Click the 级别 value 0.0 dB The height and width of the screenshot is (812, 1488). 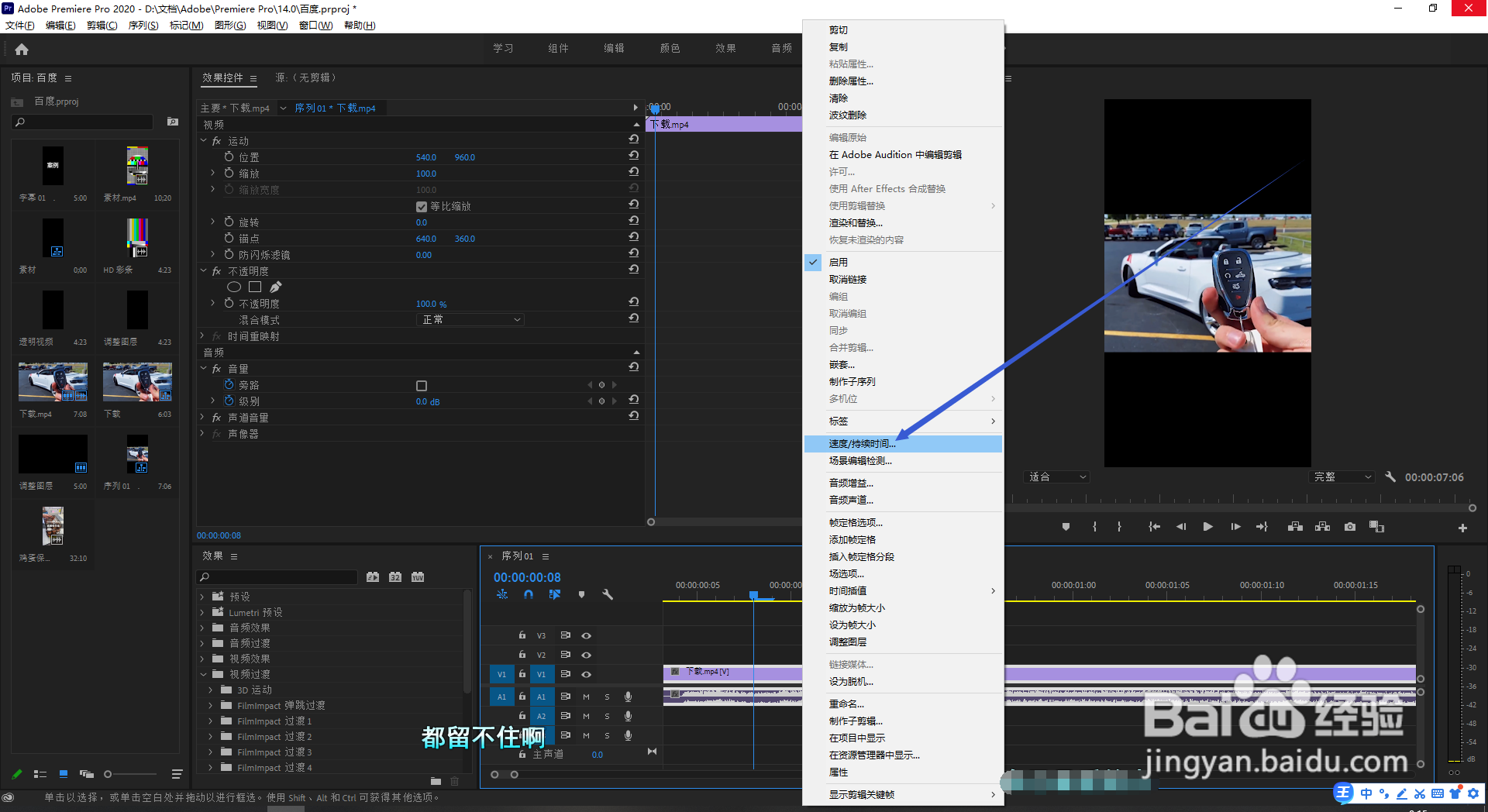[428, 402]
